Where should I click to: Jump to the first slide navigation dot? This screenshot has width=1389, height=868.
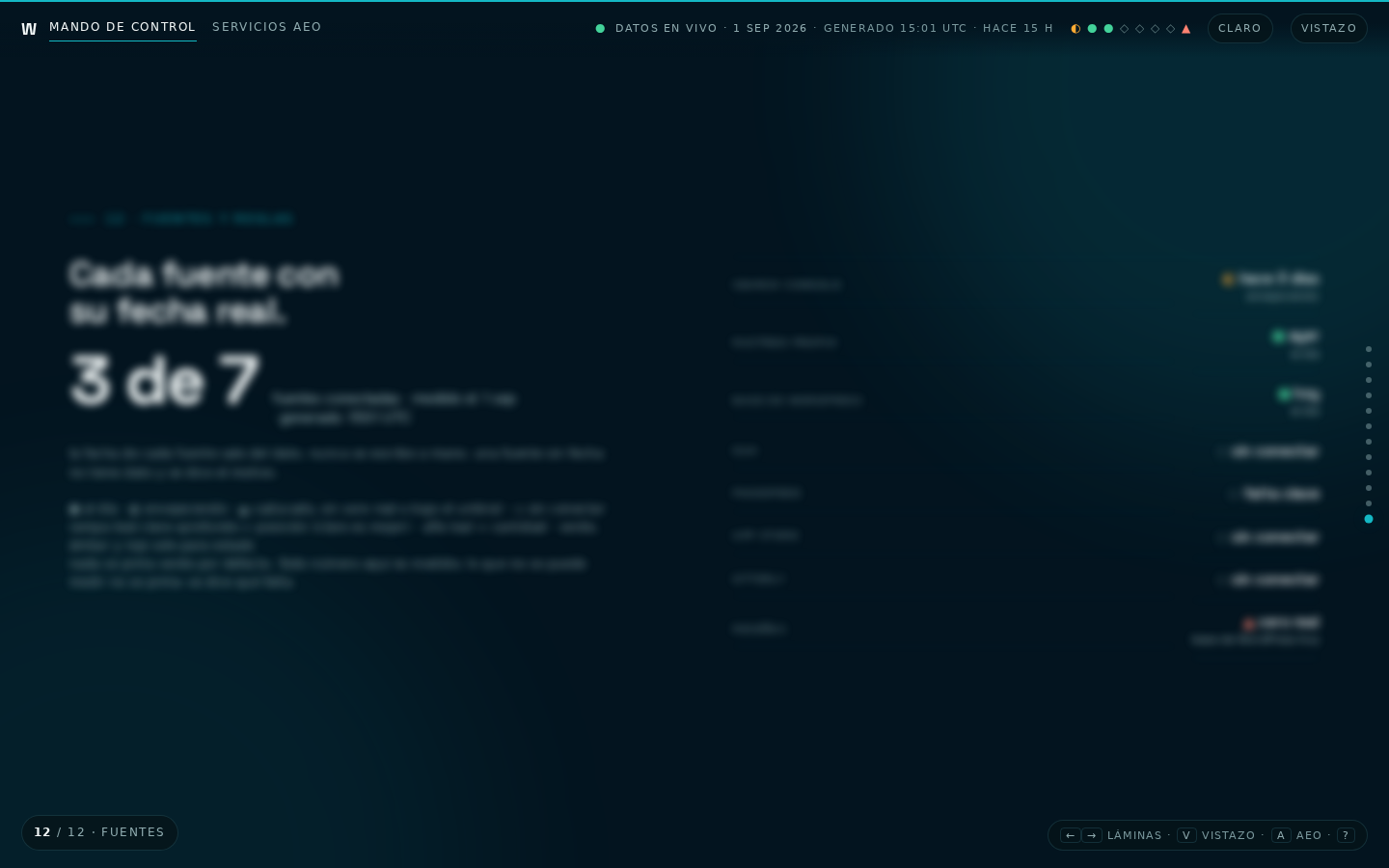[1368, 349]
